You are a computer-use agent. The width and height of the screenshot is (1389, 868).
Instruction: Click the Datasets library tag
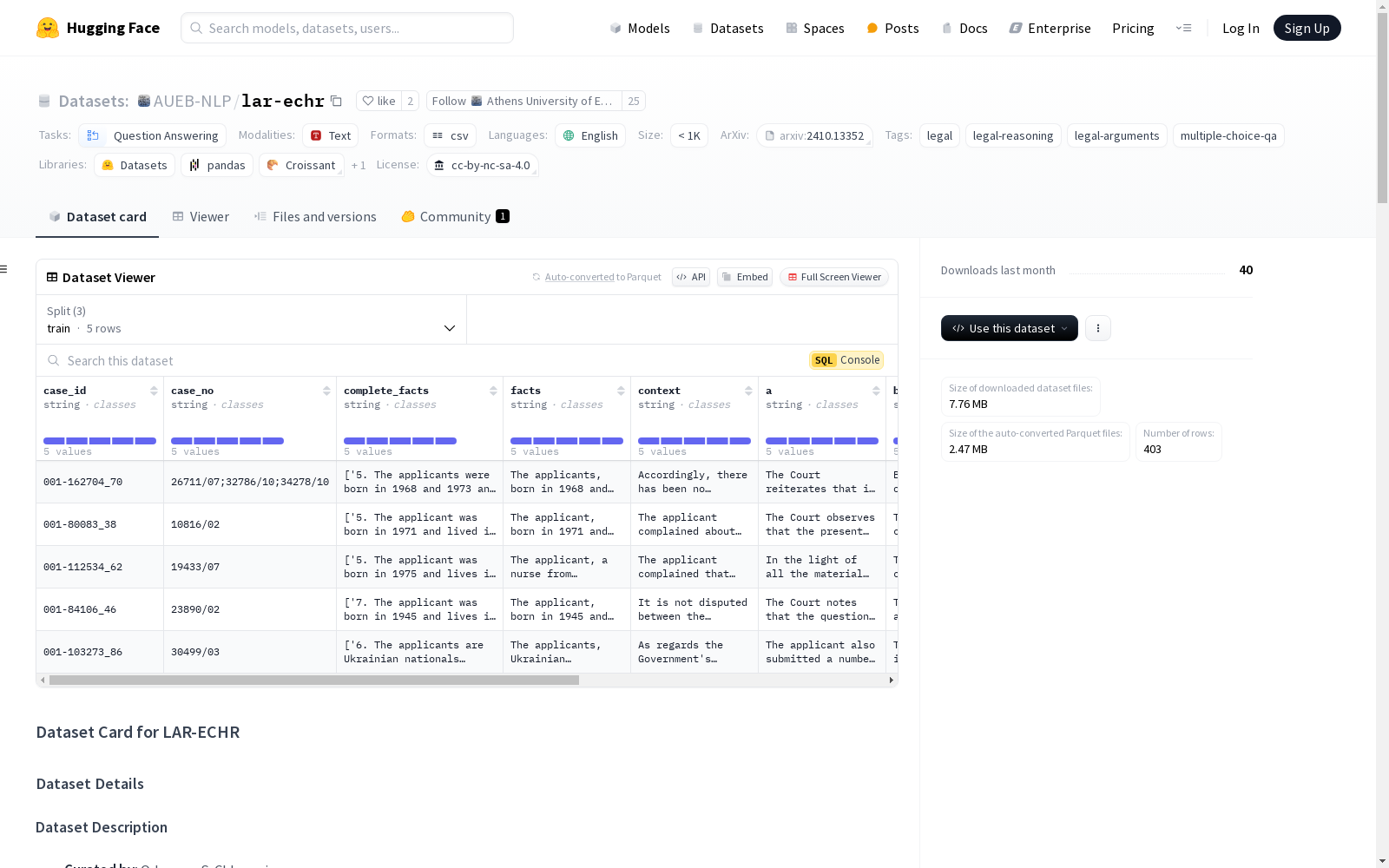tap(135, 165)
